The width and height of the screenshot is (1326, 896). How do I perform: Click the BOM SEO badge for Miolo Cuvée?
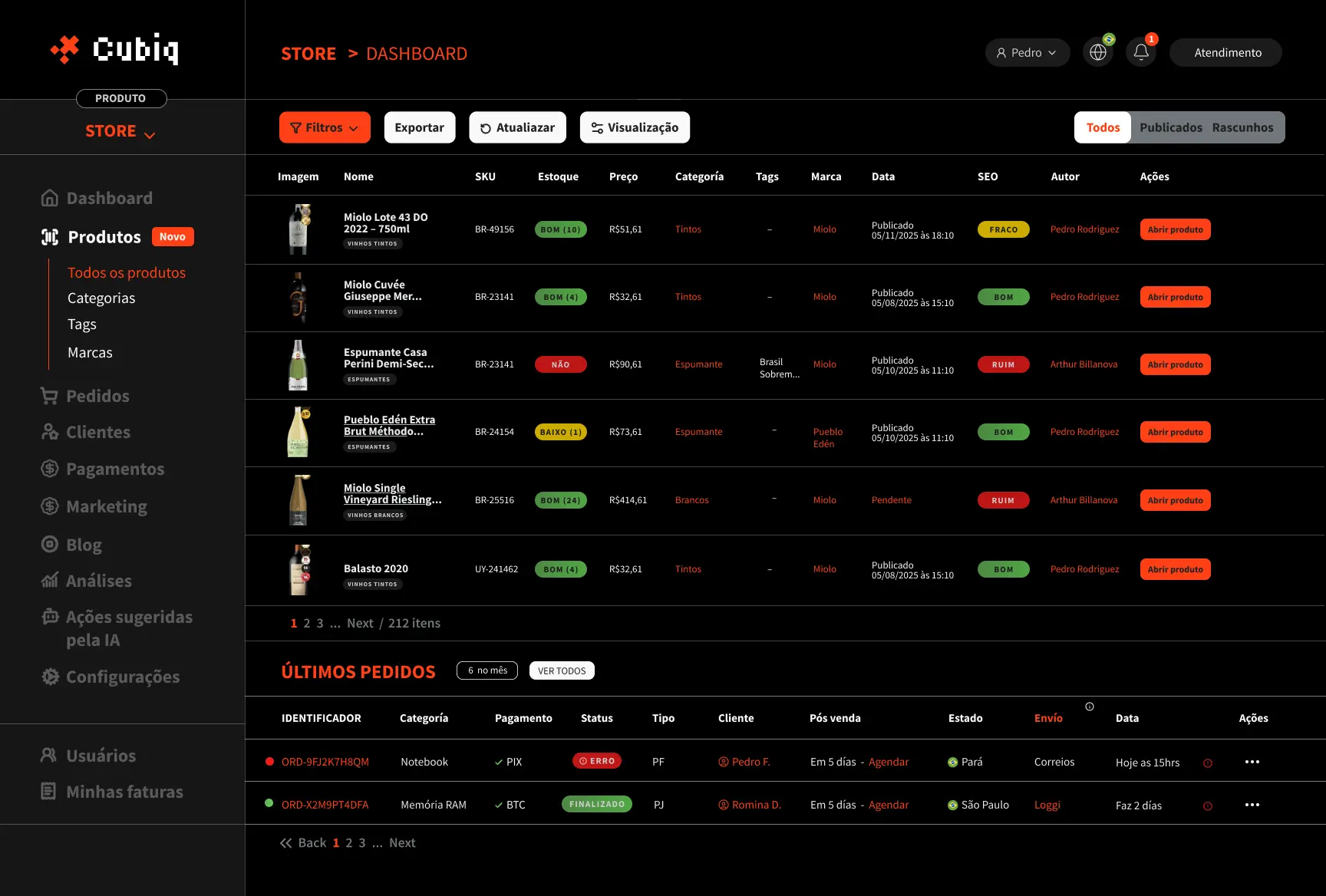click(1003, 296)
